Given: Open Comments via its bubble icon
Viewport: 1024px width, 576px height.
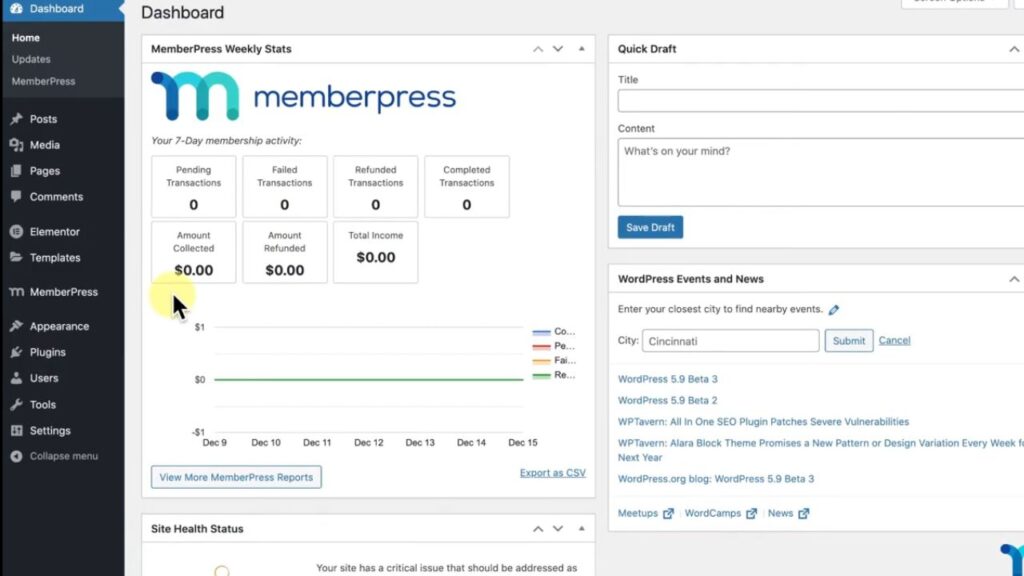Looking at the screenshot, I should (x=16, y=197).
